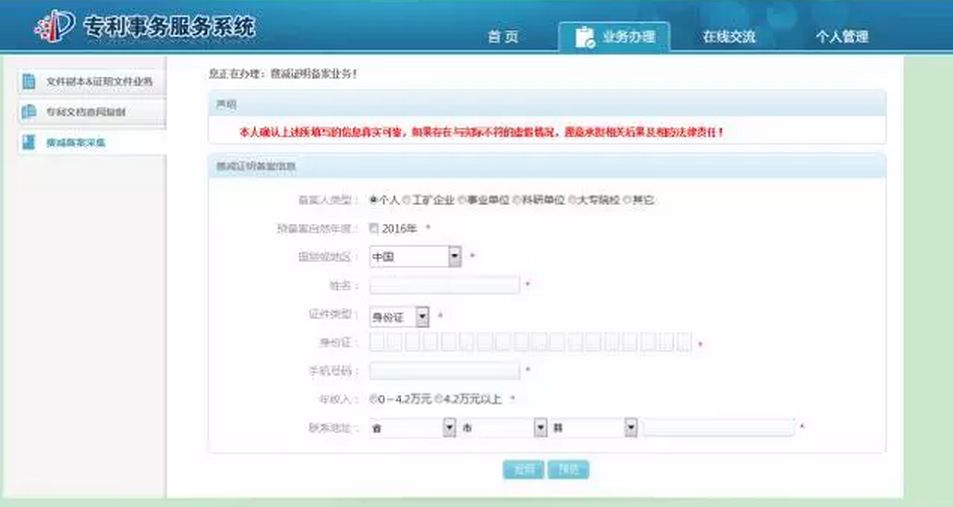Expand the 证件类型 dropdown showing 身份证
953x507 pixels.
[399, 316]
